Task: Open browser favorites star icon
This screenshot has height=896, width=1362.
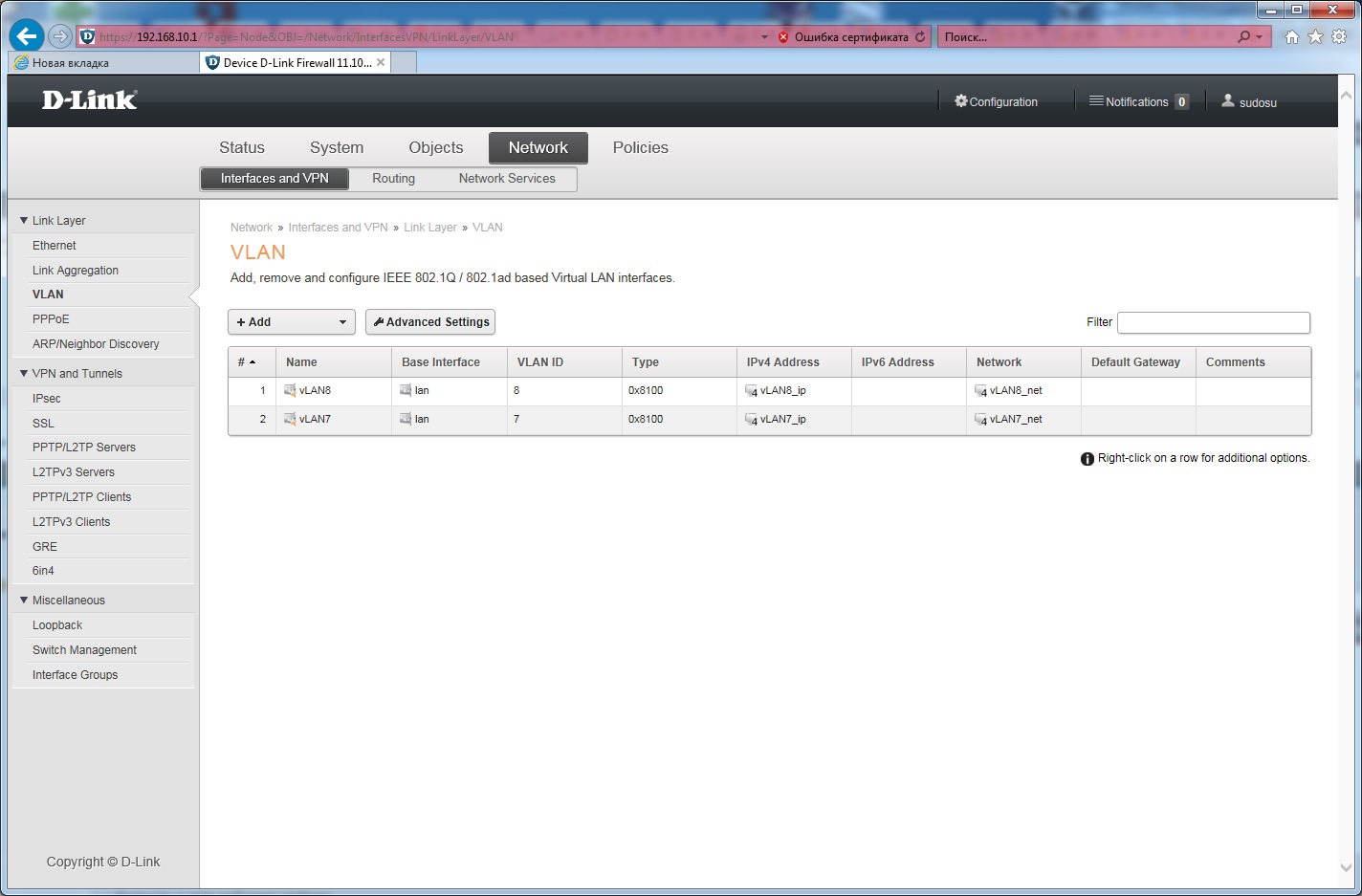Action: click(1315, 37)
